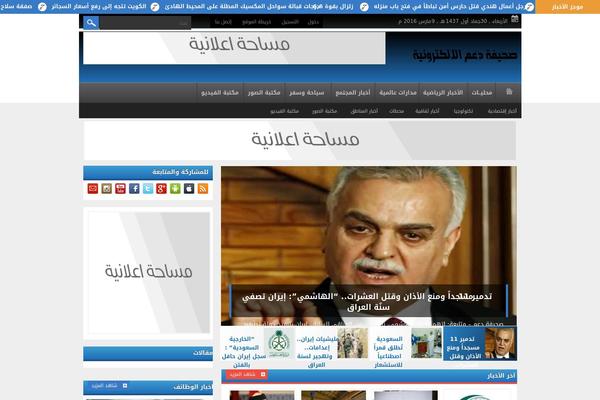Image resolution: width=600 pixels, height=400 pixels.
Task: Open 'أخبار ثقافية' in the sub navigation
Action: click(427, 111)
